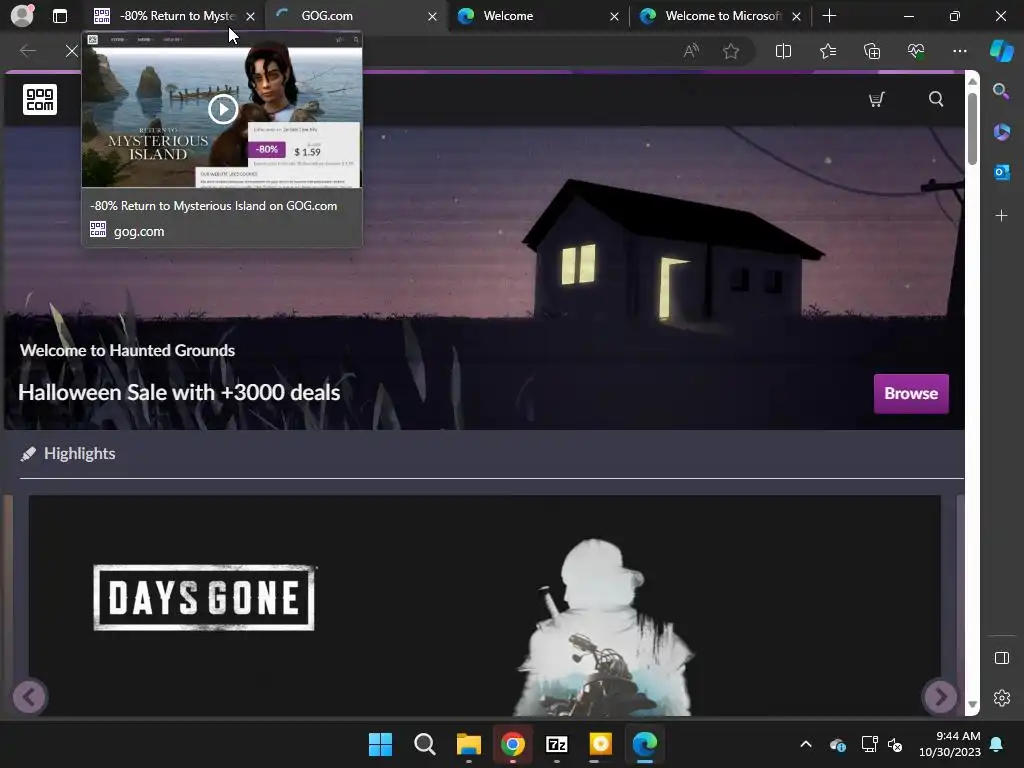
Task: Open the notifications bell
Action: point(997,744)
